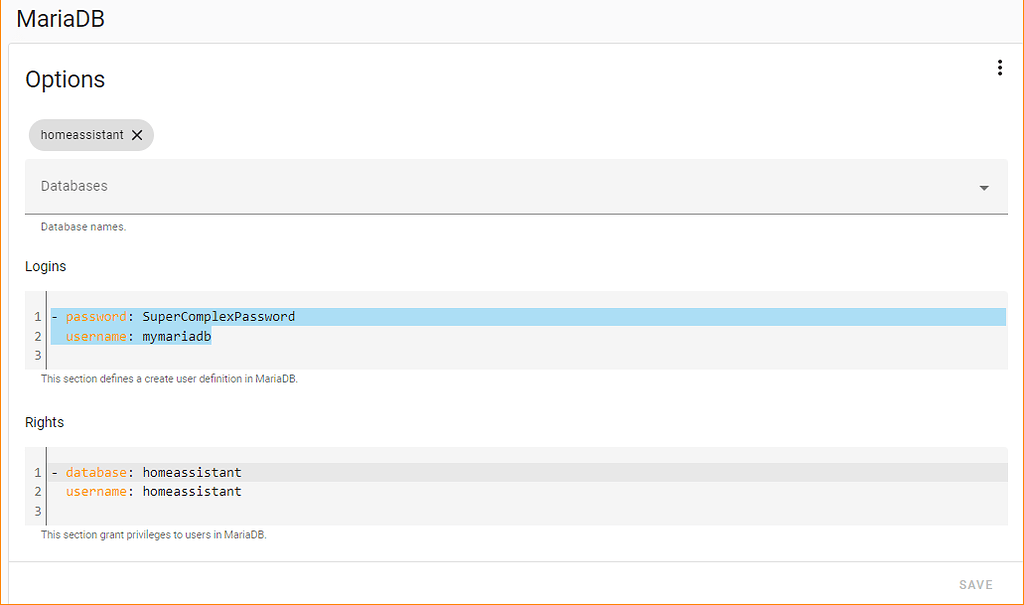Image resolution: width=1024 pixels, height=605 pixels.
Task: Click empty line 3 in Rights editor
Action: pos(100,510)
